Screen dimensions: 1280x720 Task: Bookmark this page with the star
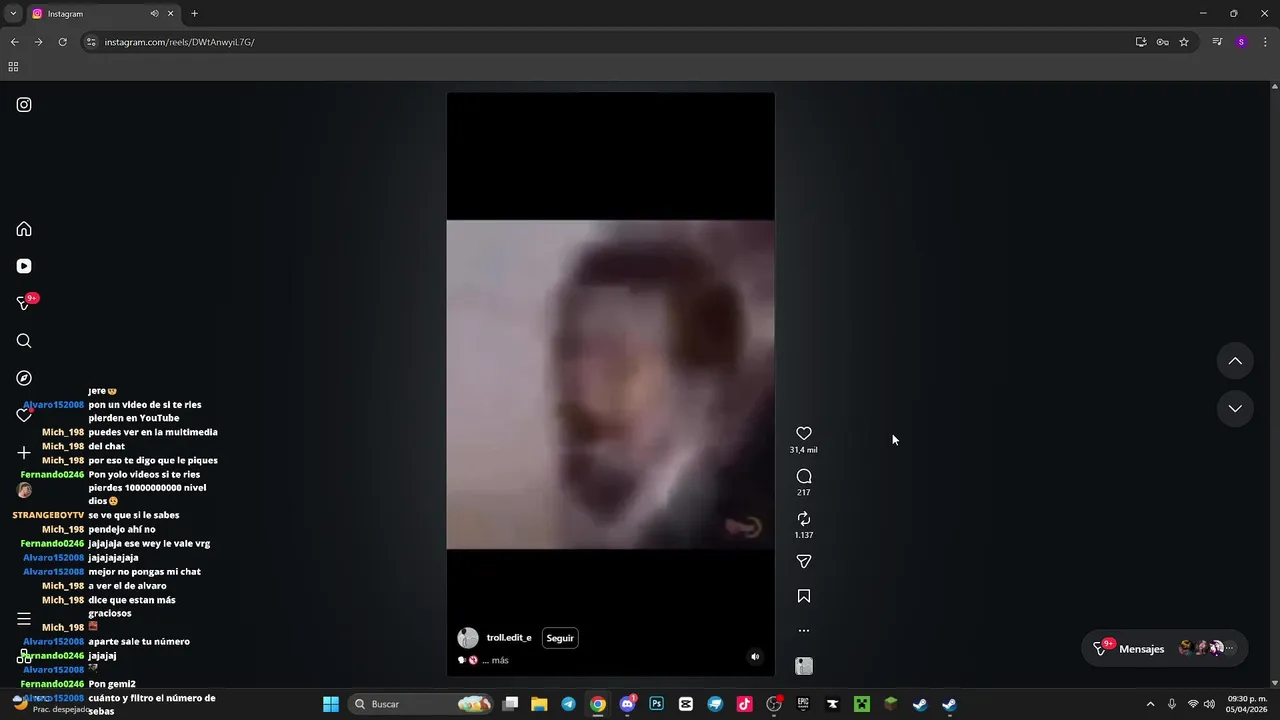(1184, 42)
